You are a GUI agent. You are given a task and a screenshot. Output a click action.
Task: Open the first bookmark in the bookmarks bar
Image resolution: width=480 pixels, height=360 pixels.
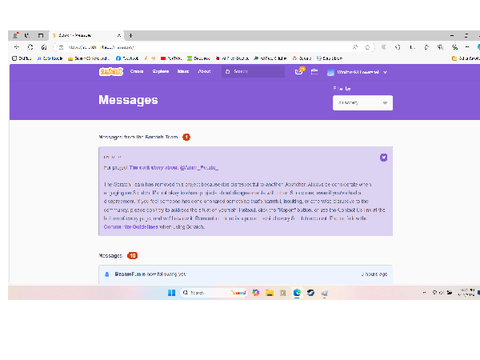[22, 58]
